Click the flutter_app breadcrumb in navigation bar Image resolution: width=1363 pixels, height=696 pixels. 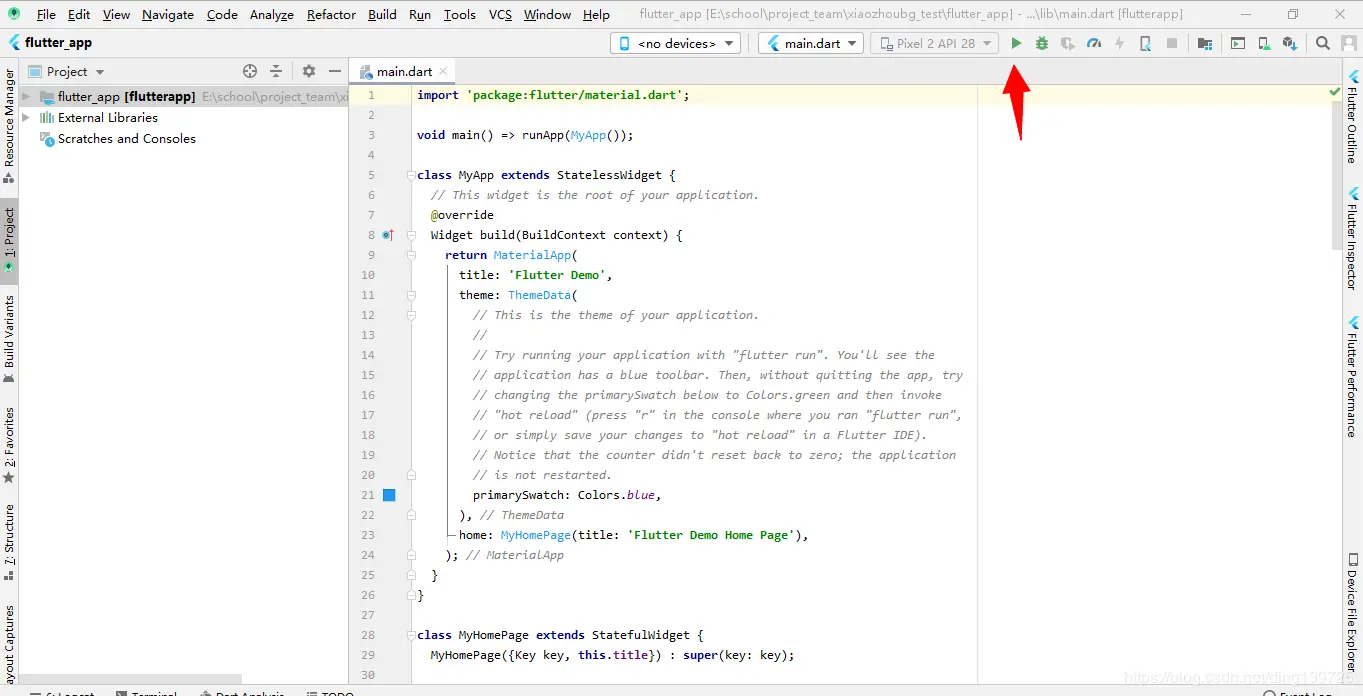(50, 43)
